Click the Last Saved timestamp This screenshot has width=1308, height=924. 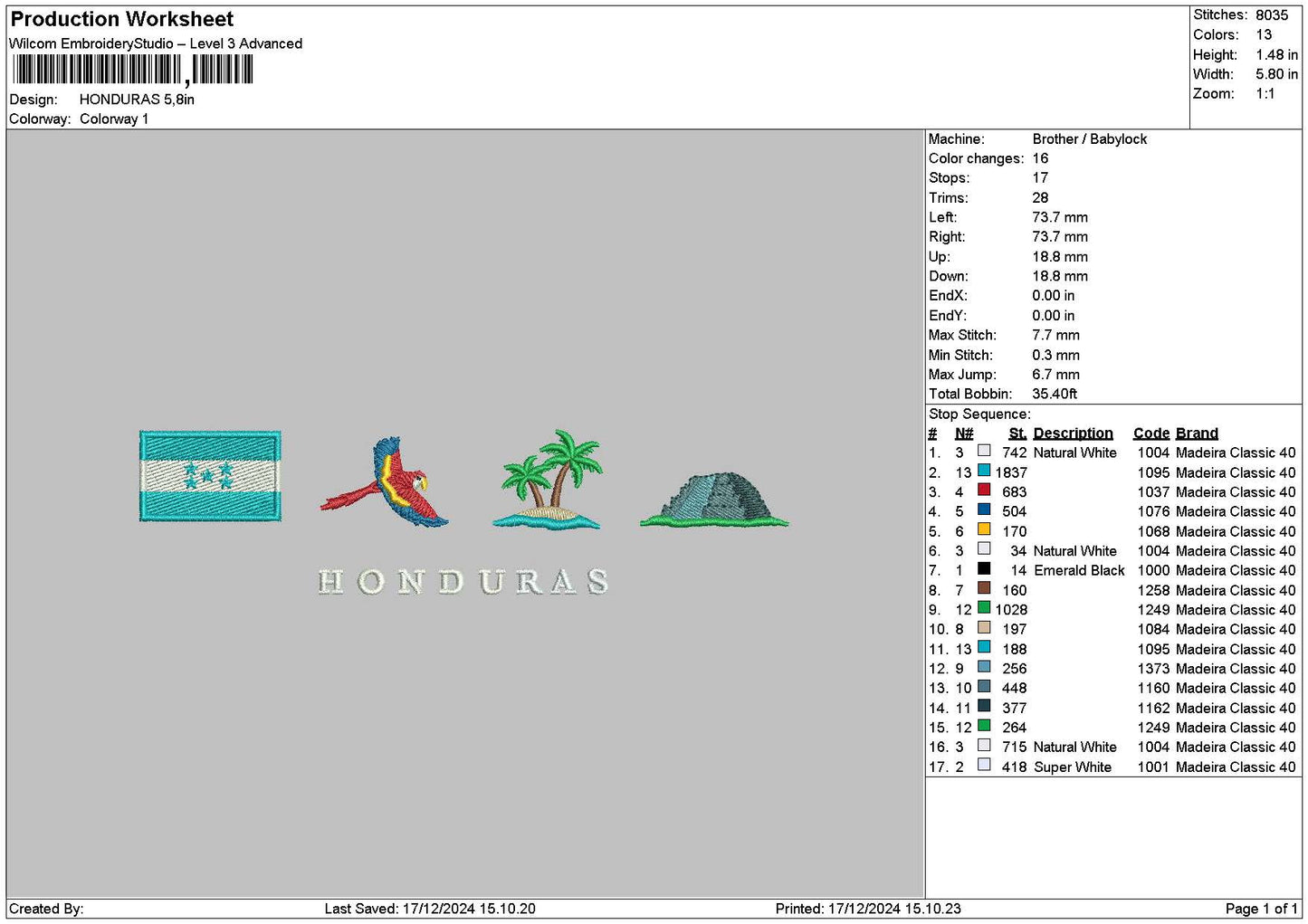(430, 910)
